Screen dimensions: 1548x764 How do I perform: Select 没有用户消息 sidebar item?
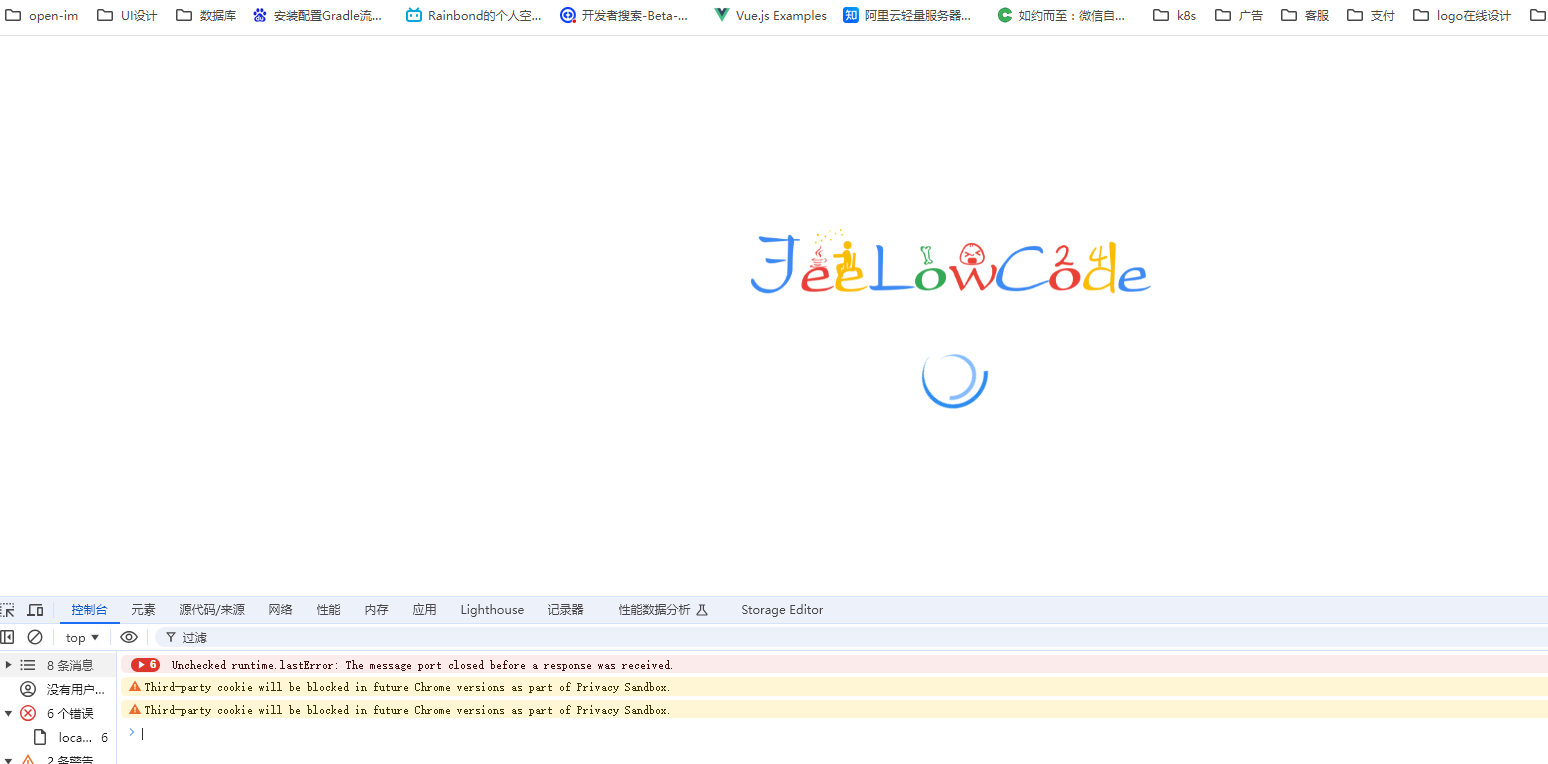pos(75,689)
